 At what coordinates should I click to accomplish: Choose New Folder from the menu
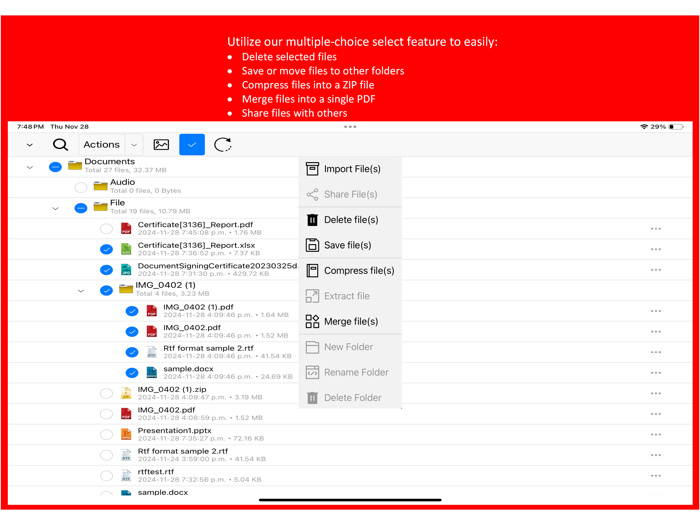pyautogui.click(x=350, y=347)
